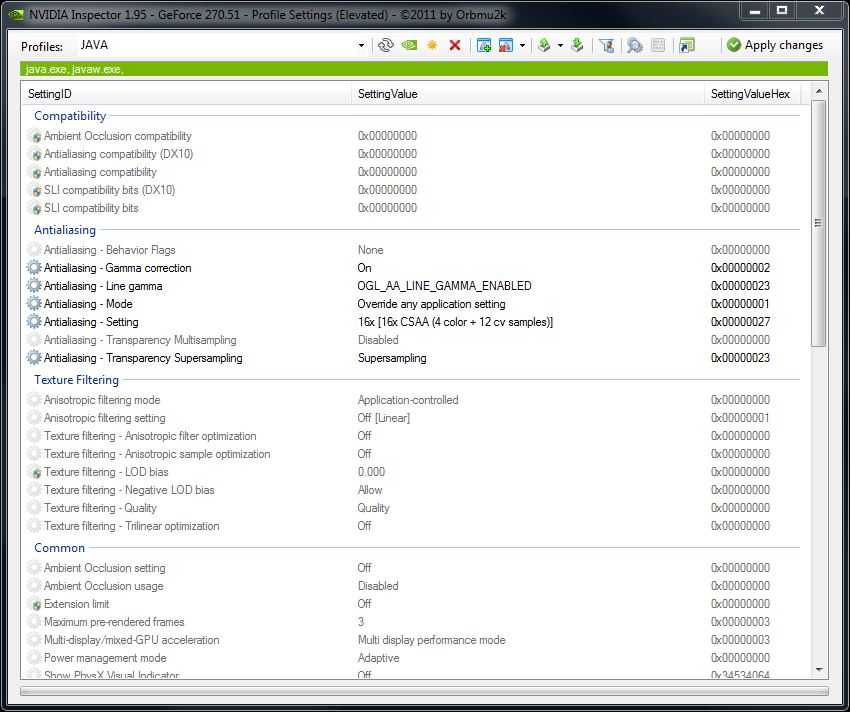
Task: Click the SettingValue column header
Action: pyautogui.click(x=528, y=94)
